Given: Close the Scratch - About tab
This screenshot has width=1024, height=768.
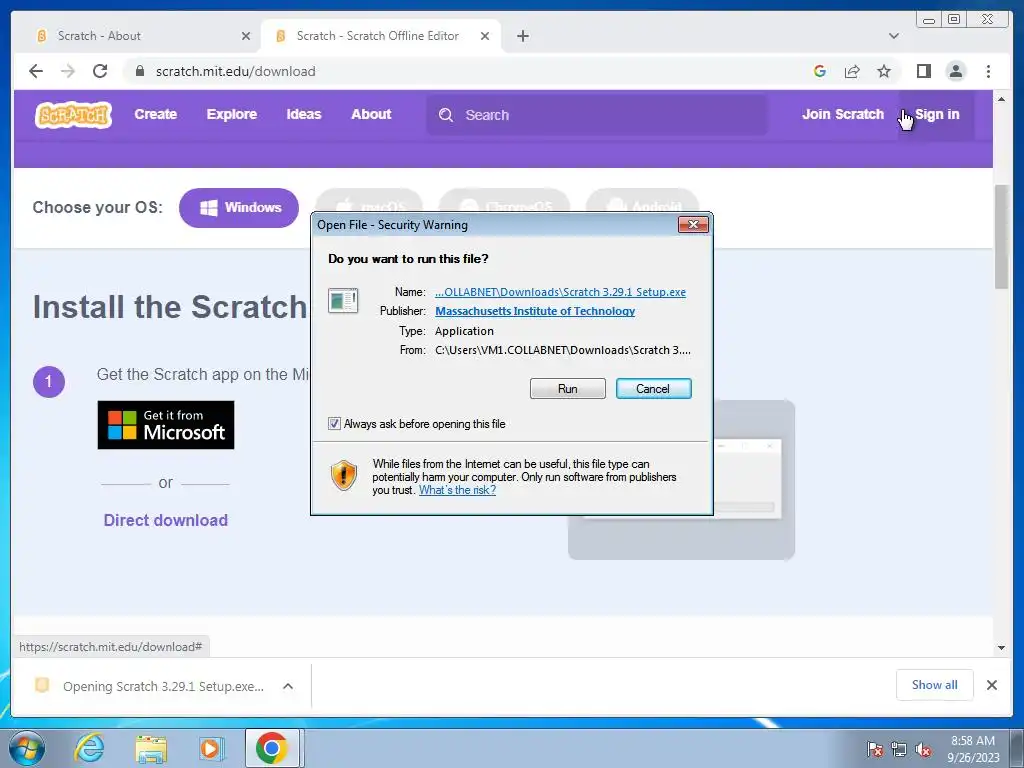Looking at the screenshot, I should [x=246, y=36].
